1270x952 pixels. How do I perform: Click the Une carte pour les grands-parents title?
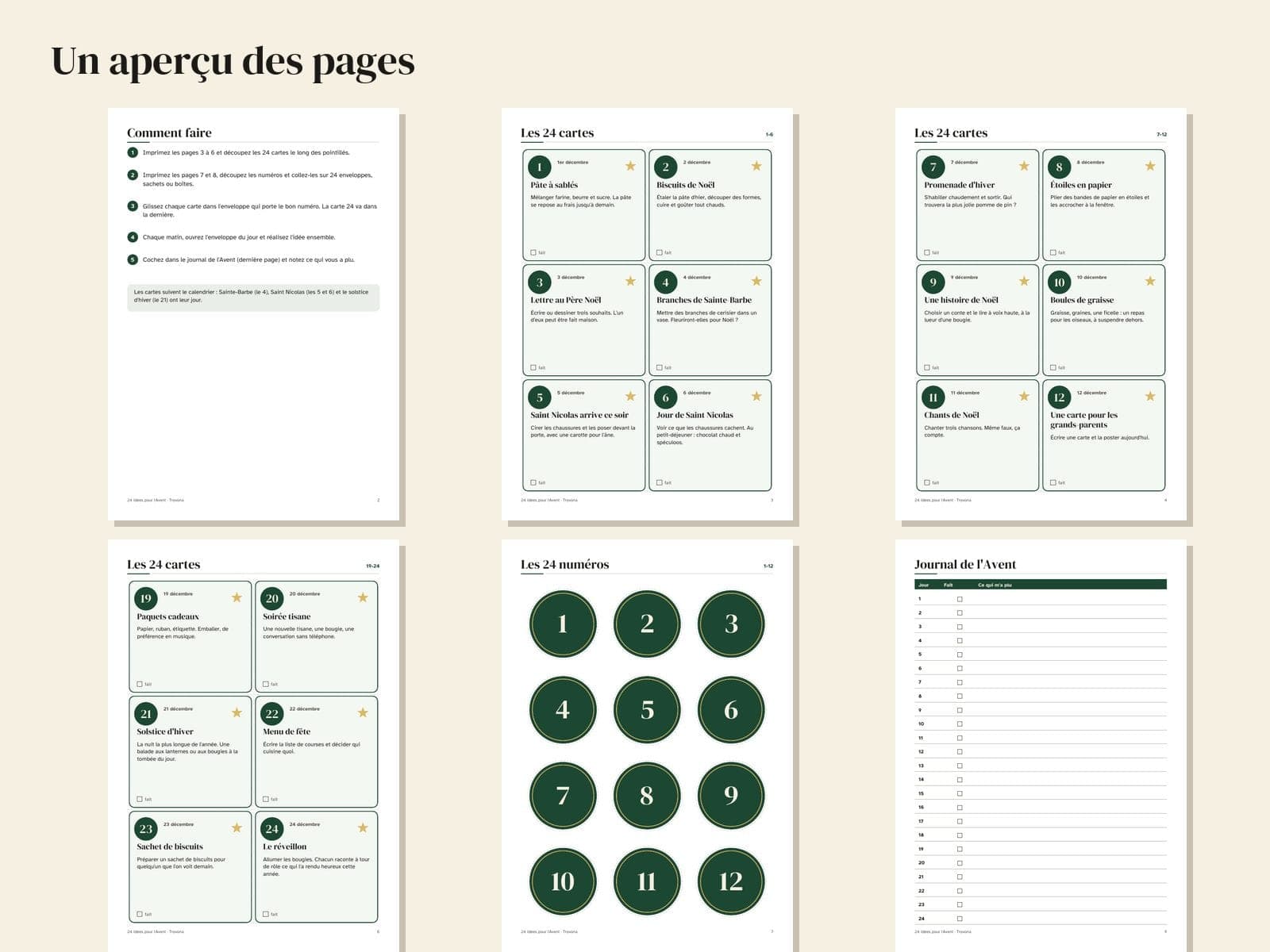(x=1083, y=420)
